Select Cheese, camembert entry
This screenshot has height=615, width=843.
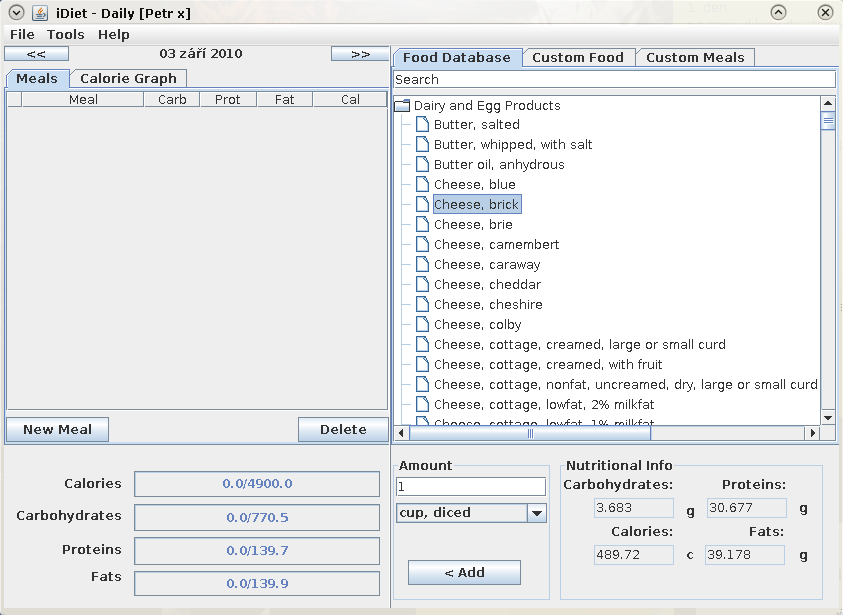pos(496,245)
